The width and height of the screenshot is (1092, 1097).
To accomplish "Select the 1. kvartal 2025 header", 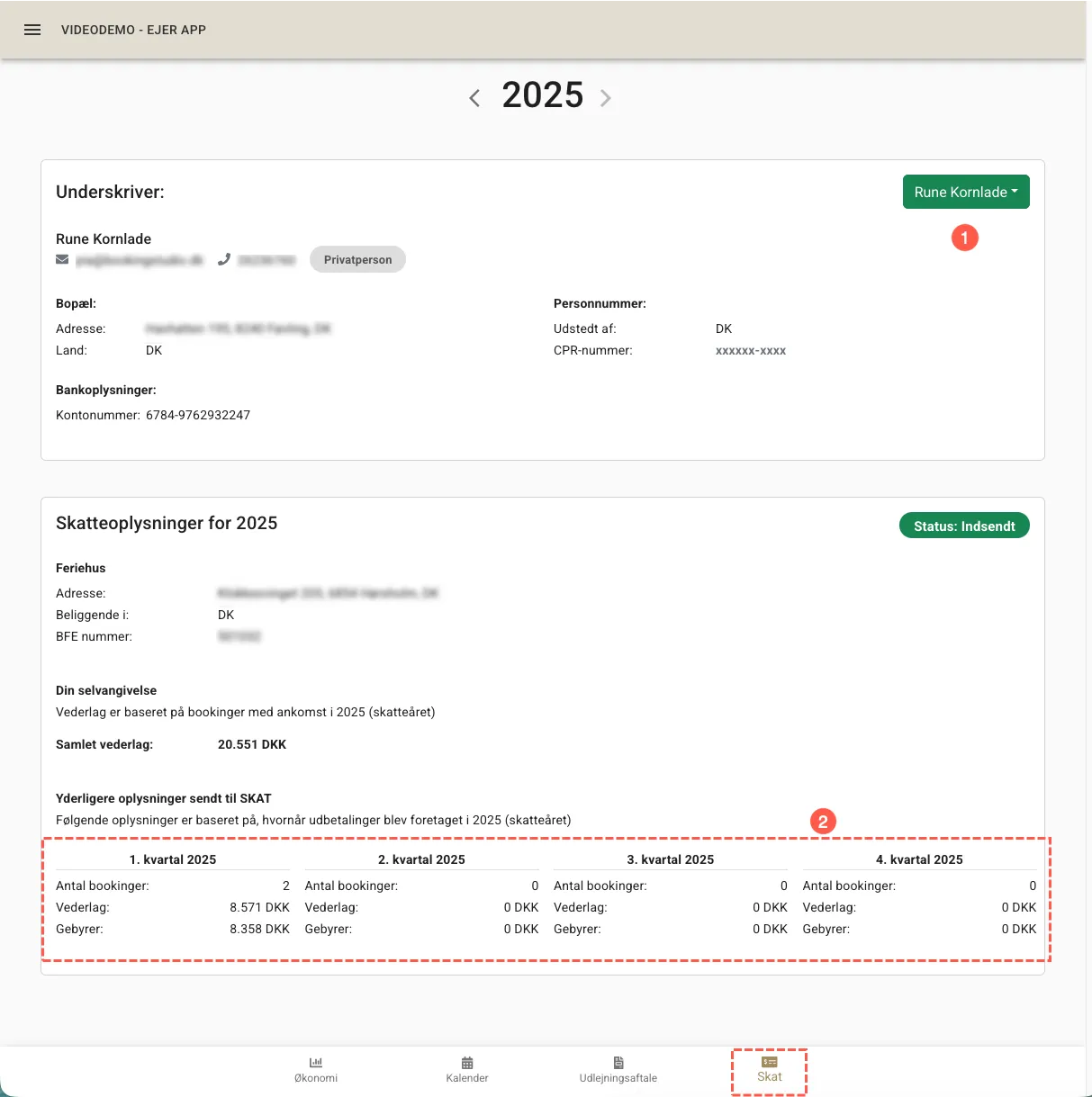I will (x=173, y=859).
